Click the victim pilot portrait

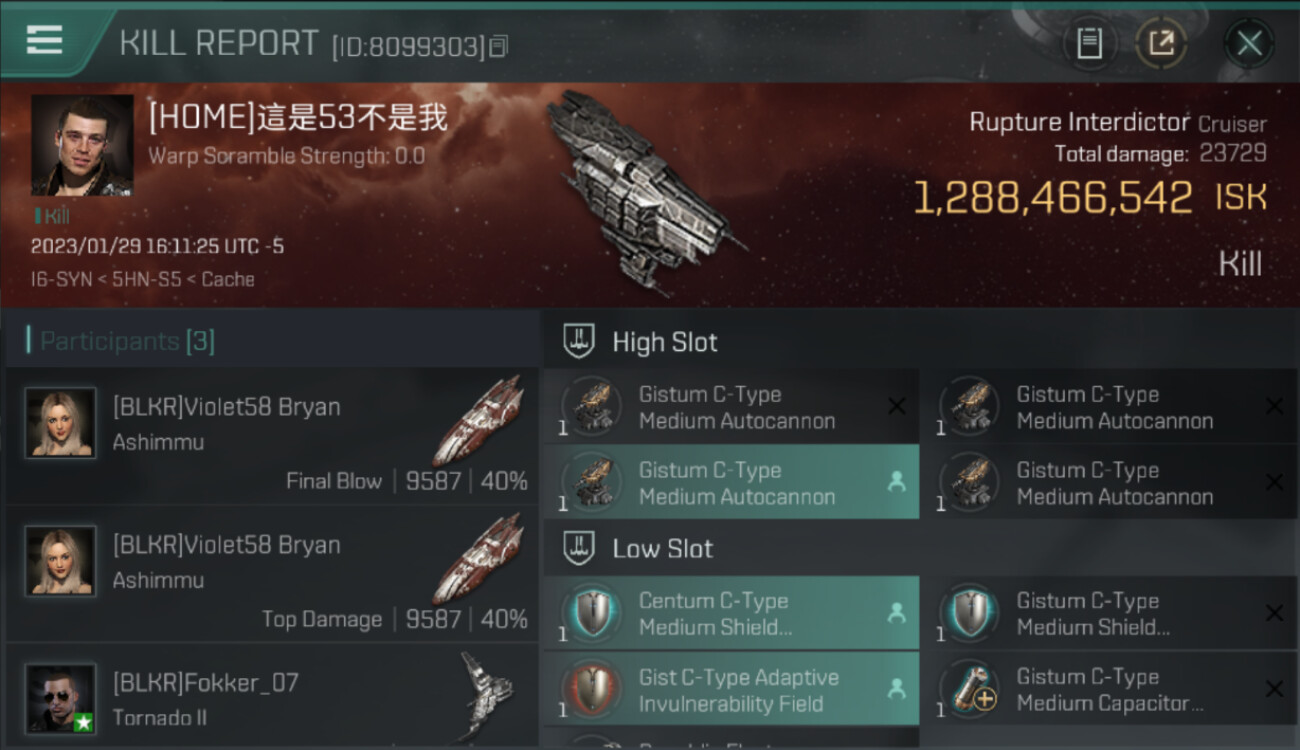(82, 145)
